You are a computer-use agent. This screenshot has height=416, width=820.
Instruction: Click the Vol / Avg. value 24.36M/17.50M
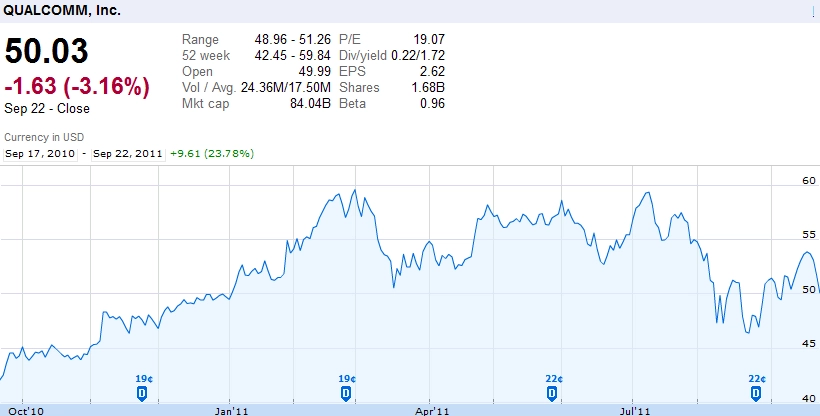point(286,87)
